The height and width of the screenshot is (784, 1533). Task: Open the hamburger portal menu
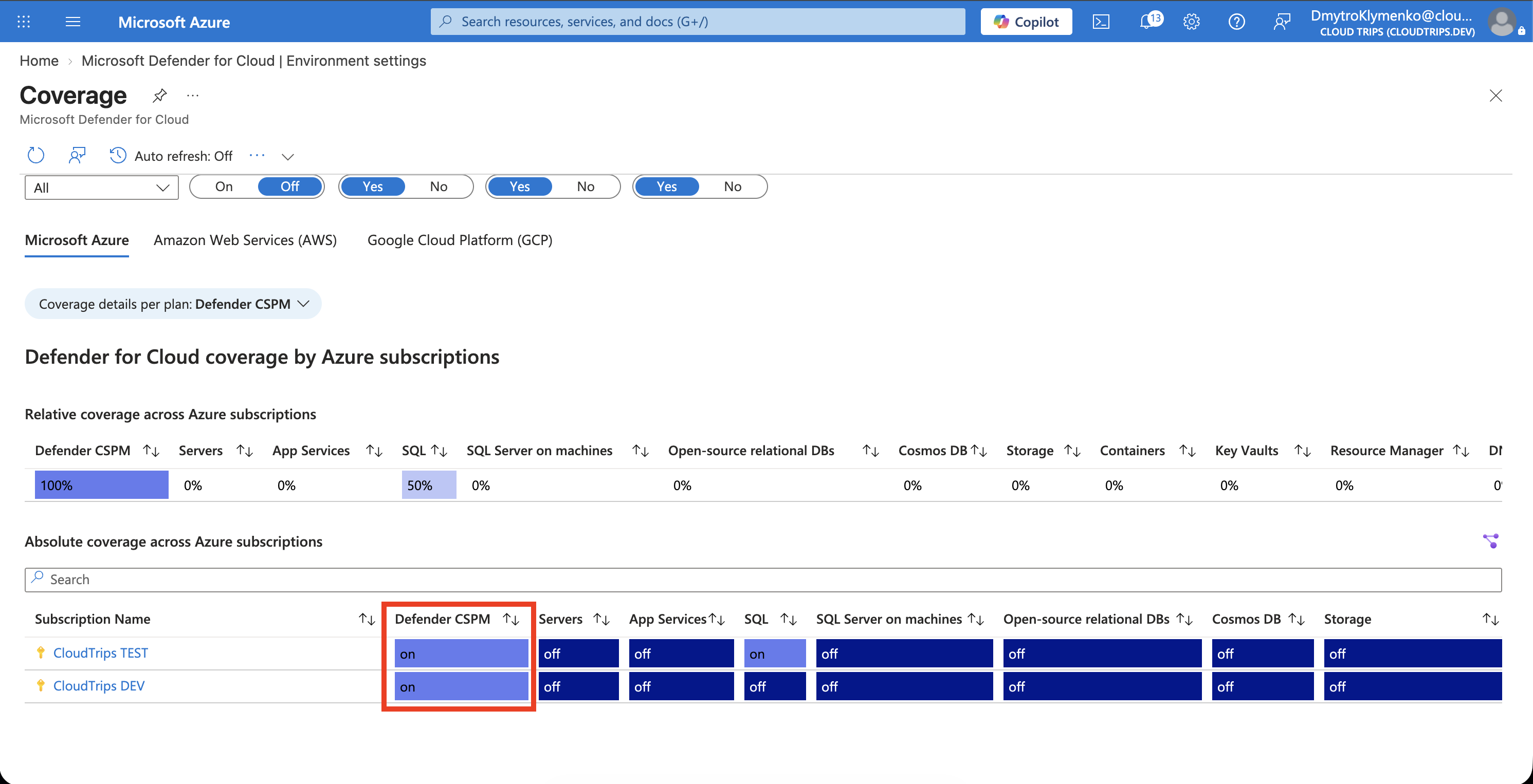(x=72, y=22)
